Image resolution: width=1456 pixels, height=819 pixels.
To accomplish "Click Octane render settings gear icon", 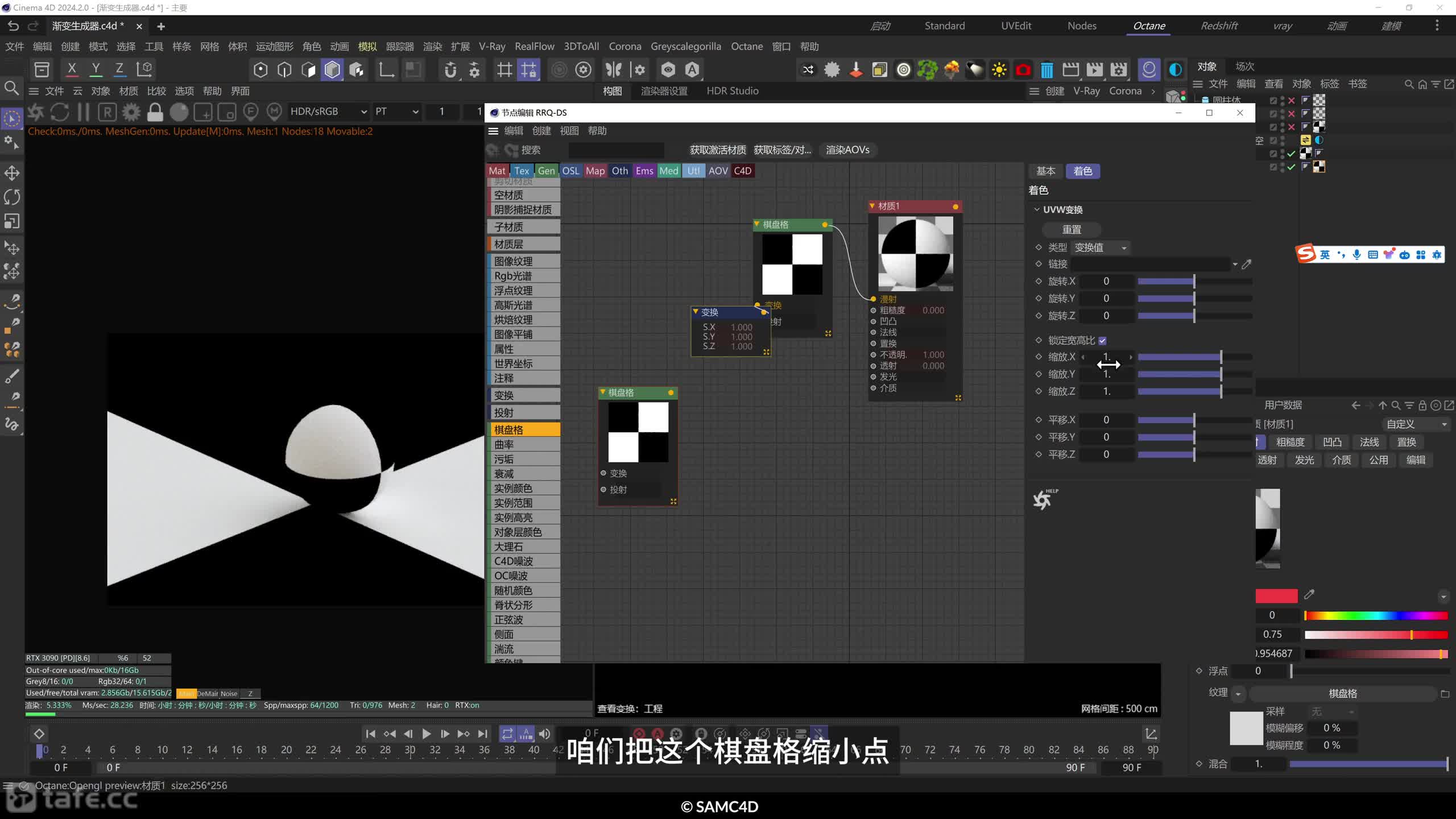I will click(x=131, y=112).
